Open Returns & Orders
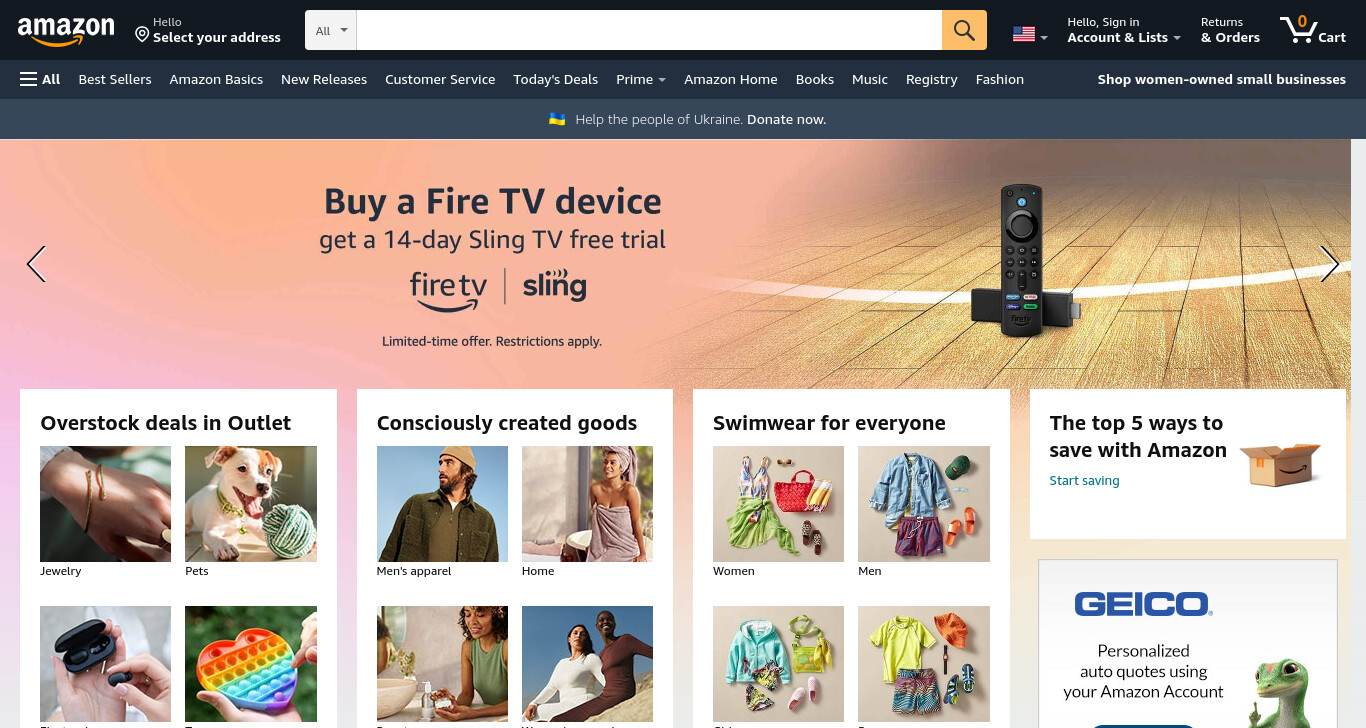The width and height of the screenshot is (1366, 728). (x=1230, y=30)
